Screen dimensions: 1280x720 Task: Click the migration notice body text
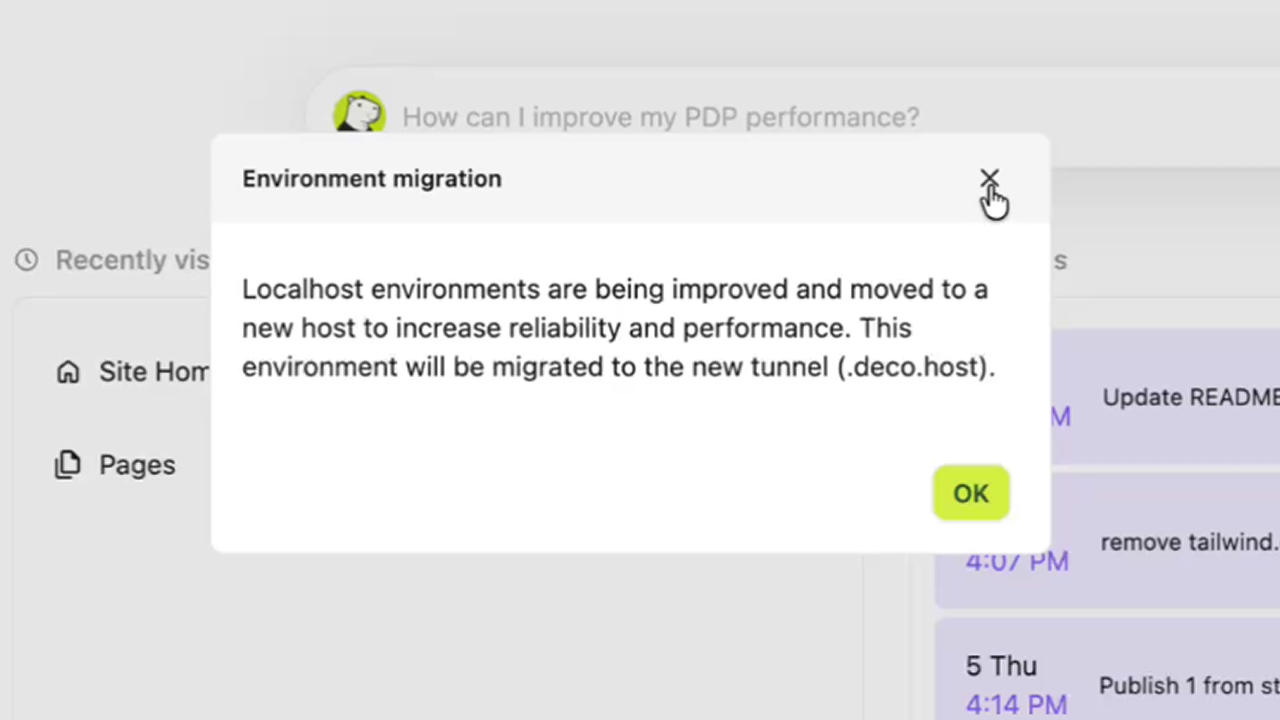pos(615,328)
